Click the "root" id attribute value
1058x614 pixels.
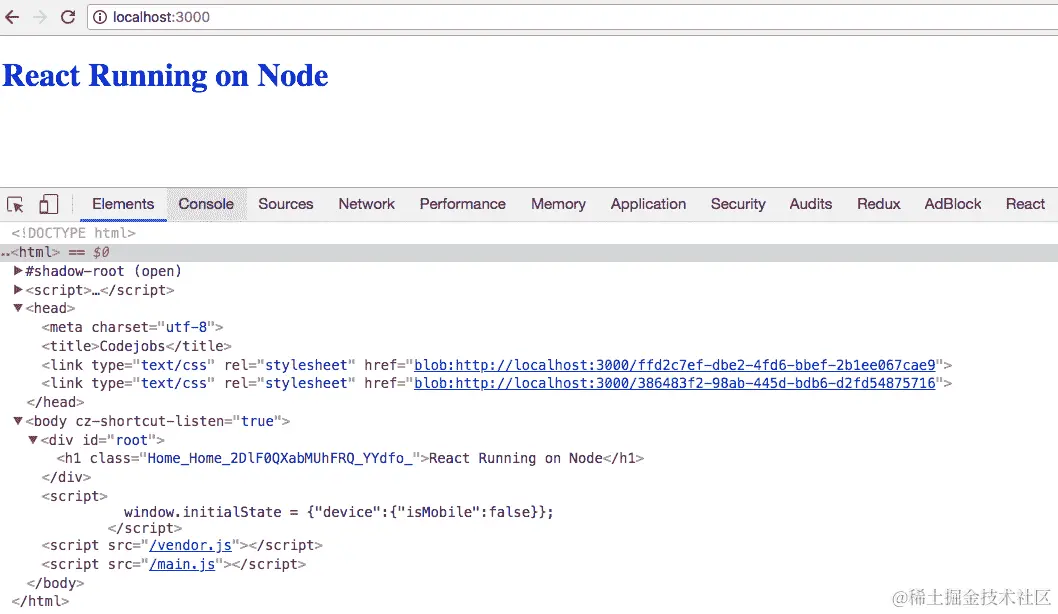pos(132,440)
